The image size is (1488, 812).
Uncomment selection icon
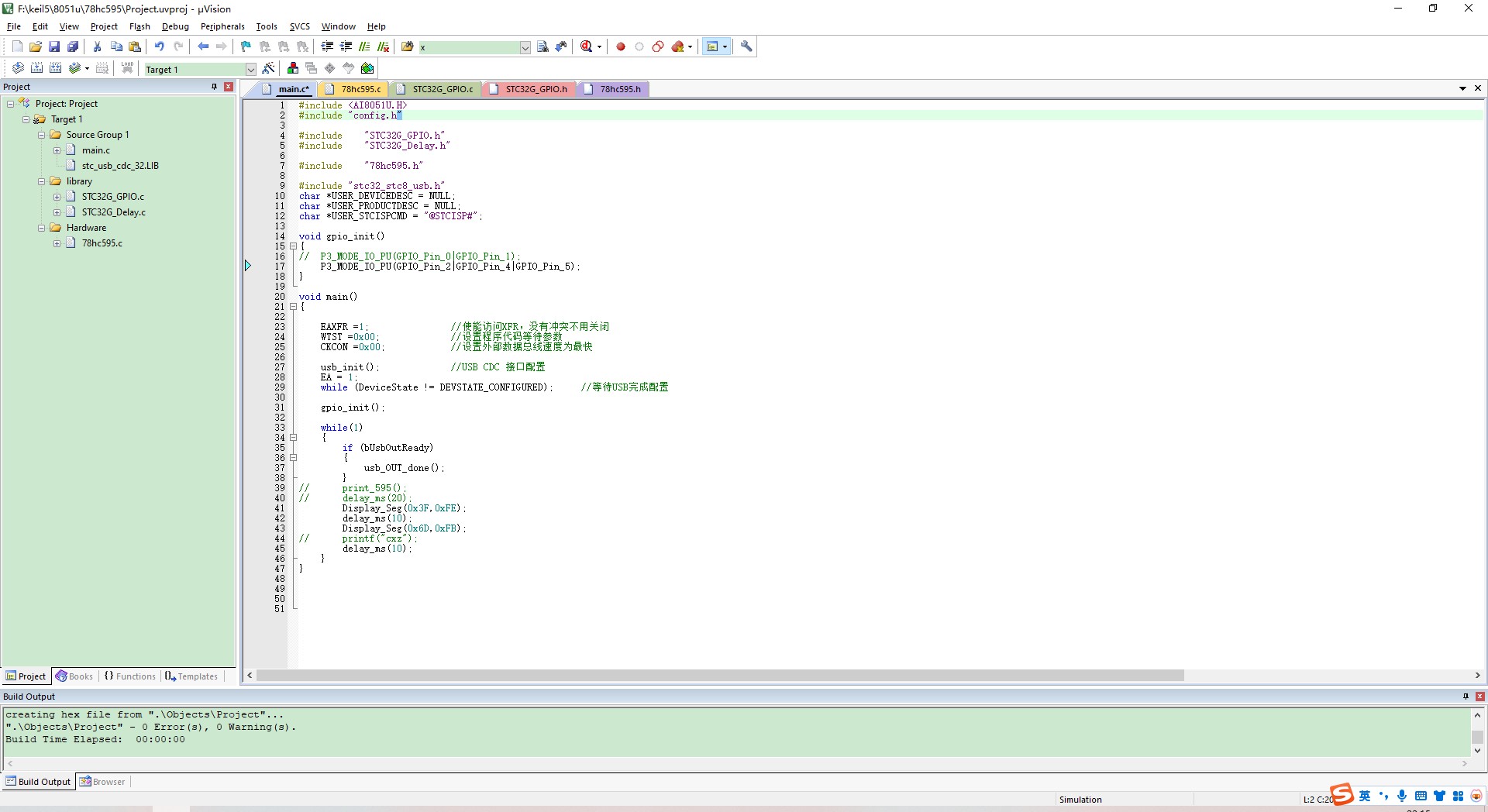(383, 46)
